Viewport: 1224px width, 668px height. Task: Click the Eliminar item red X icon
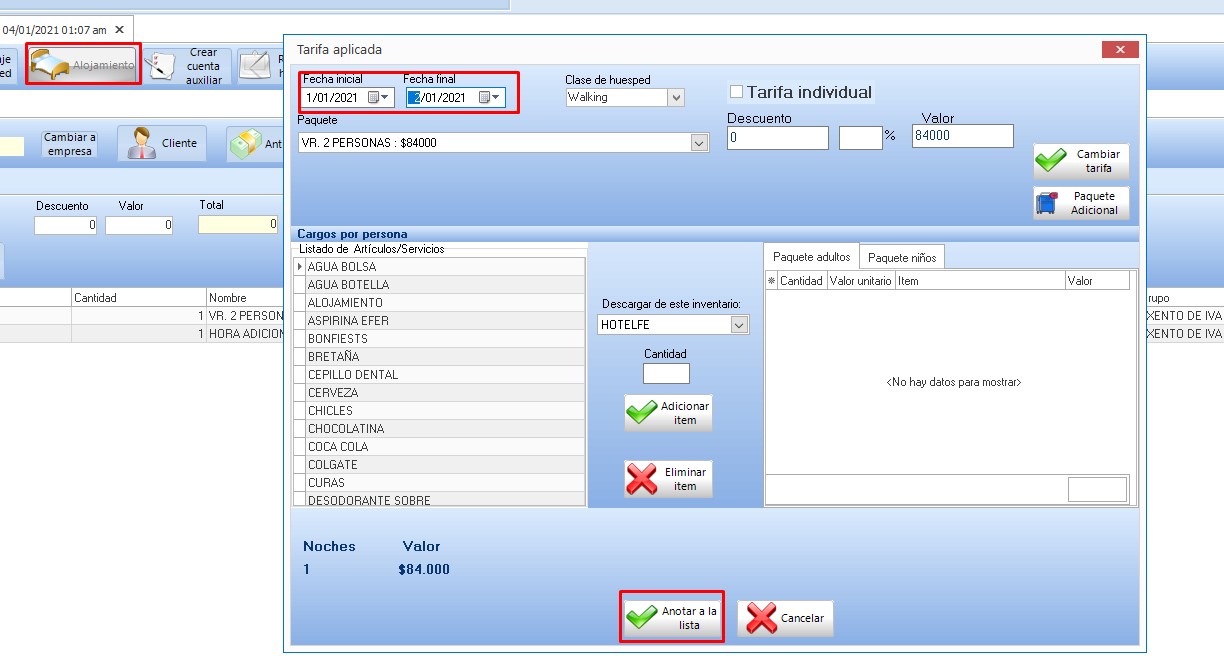click(x=641, y=478)
